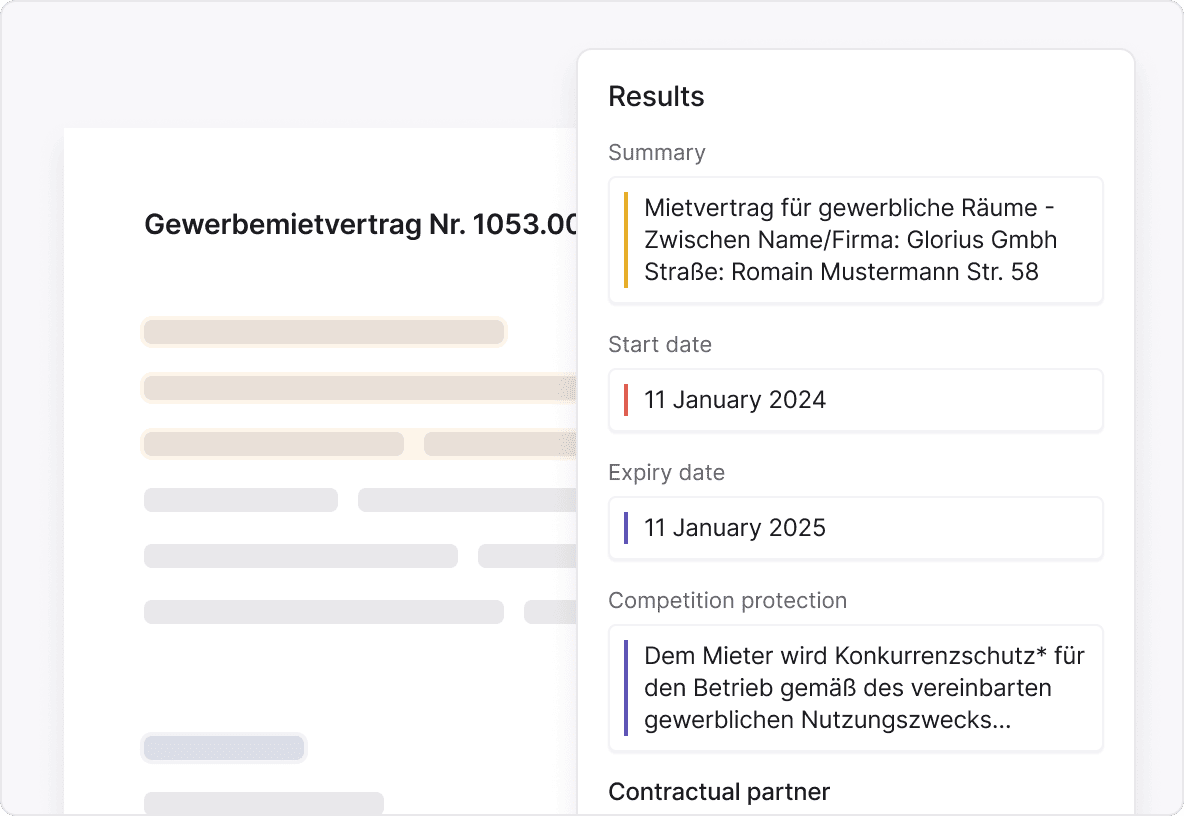Click the red marker bar beside start date

pos(626,400)
